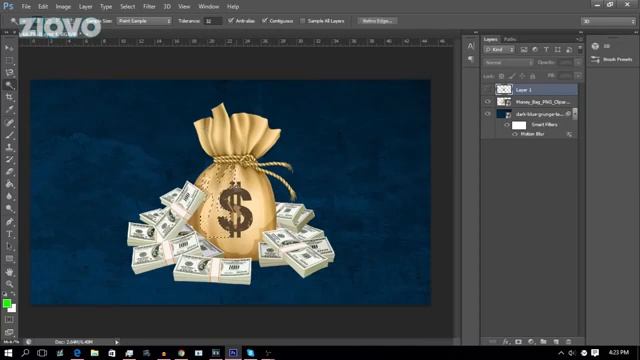Select the Dodge tool

tap(9, 209)
